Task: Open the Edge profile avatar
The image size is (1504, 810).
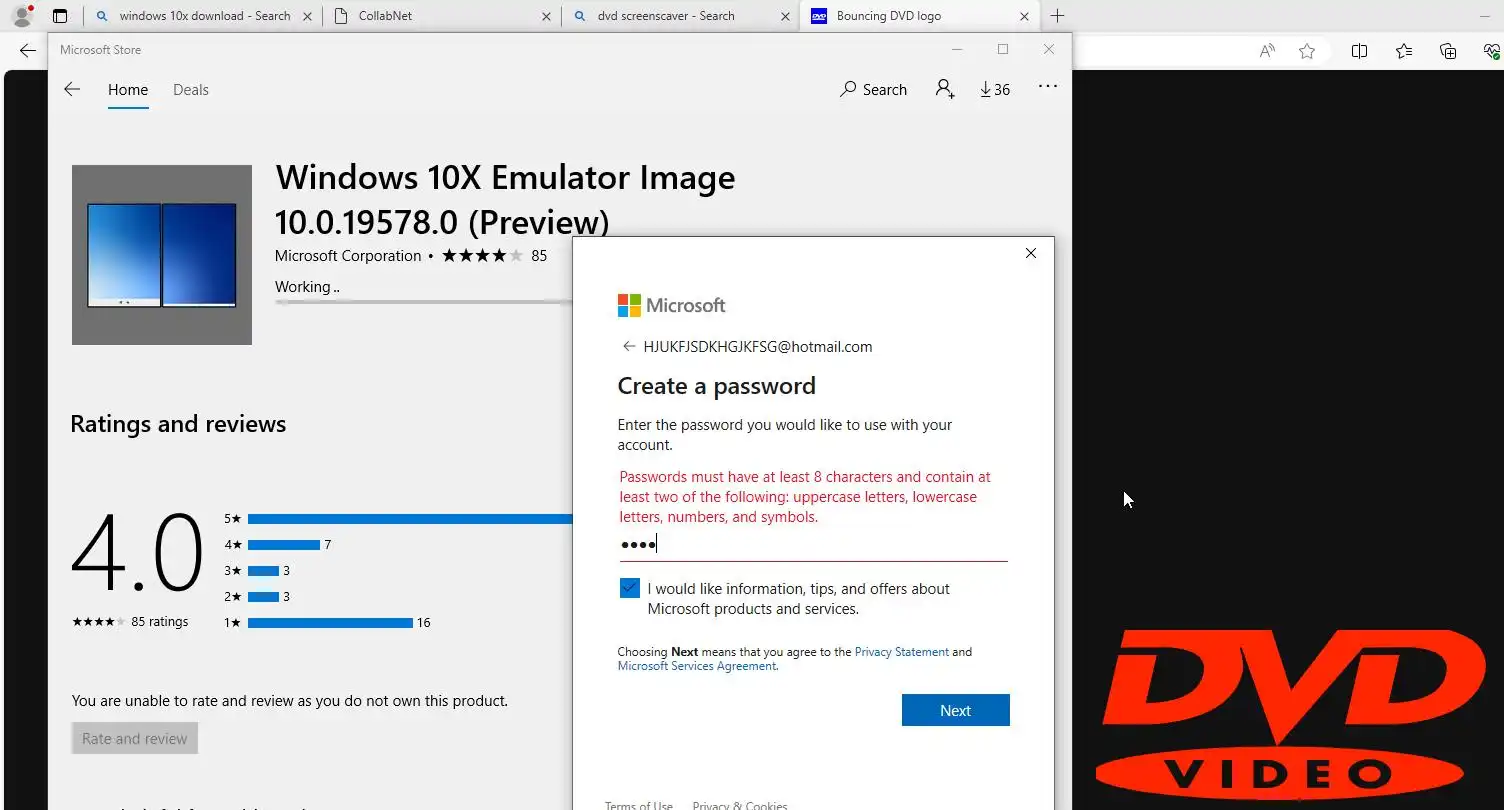Action: pyautogui.click(x=21, y=16)
